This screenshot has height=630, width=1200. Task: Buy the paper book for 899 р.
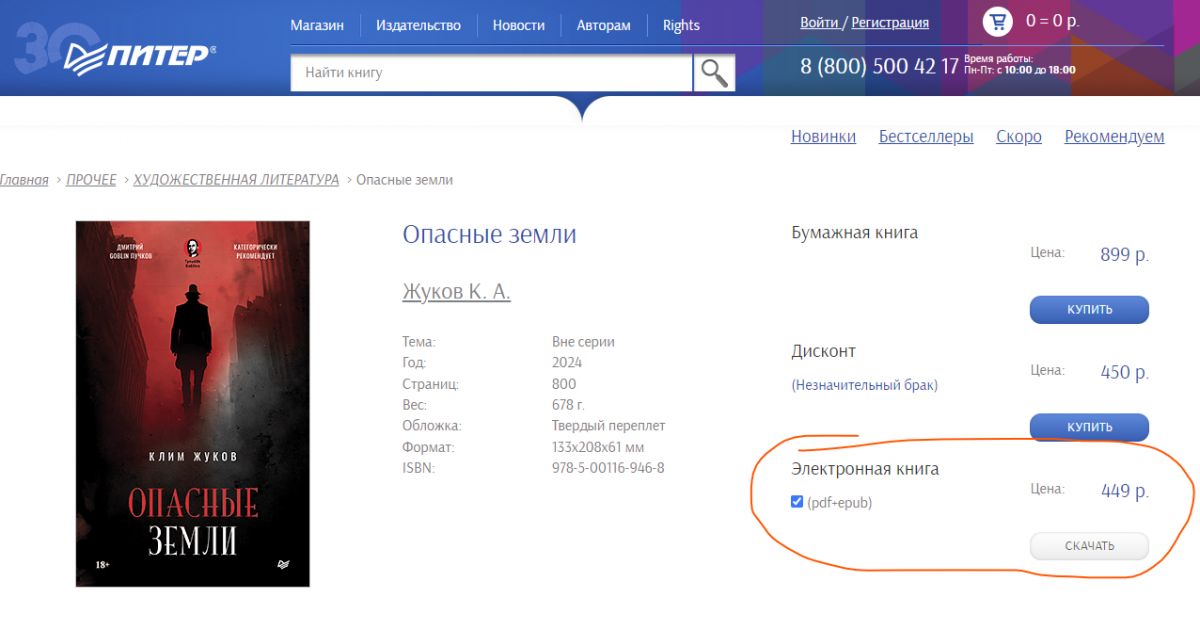(1089, 309)
